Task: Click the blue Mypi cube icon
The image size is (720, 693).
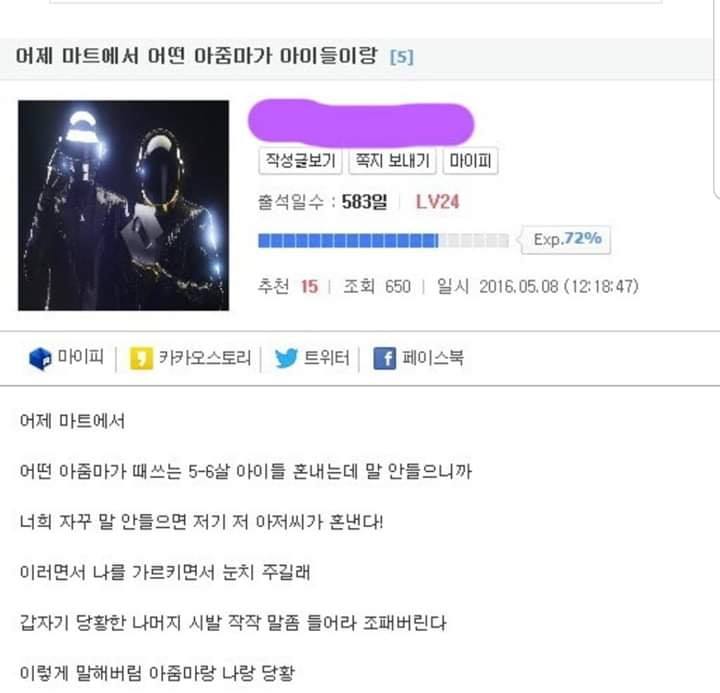Action: click(40, 358)
